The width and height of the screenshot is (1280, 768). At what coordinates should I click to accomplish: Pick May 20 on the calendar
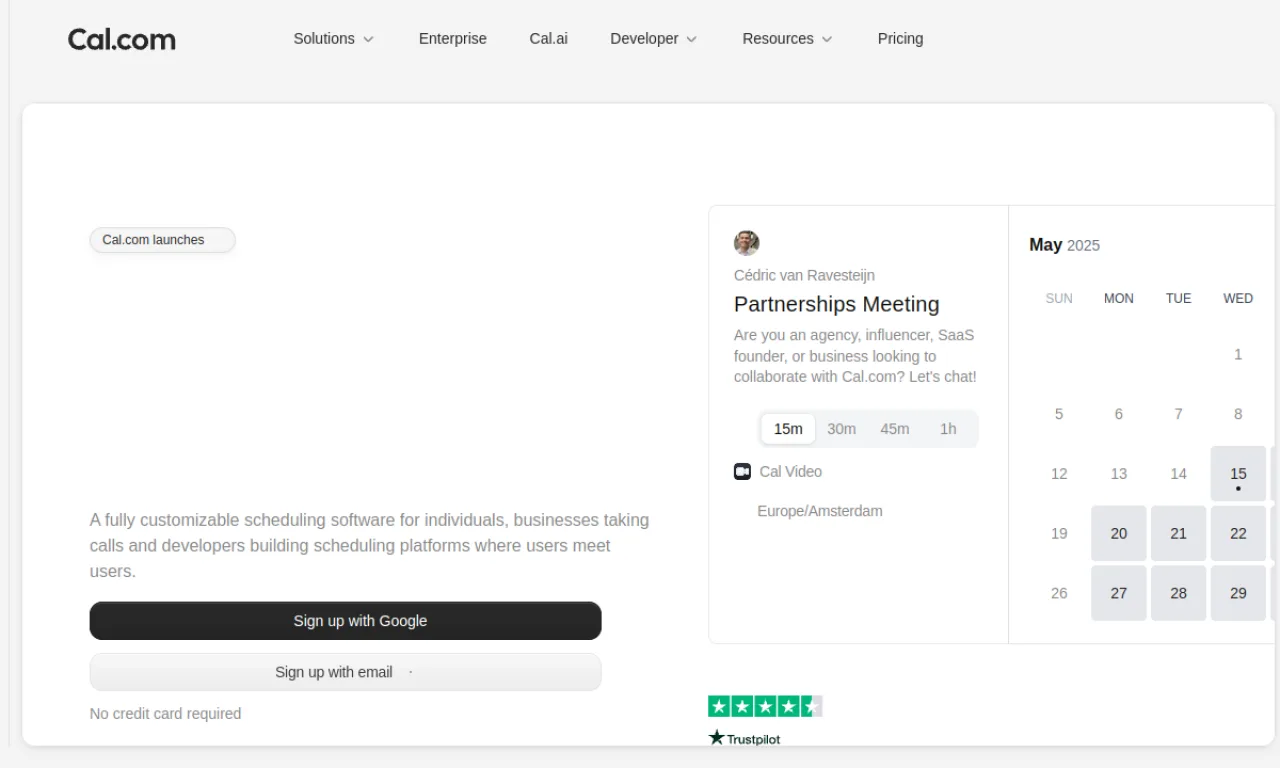click(1119, 534)
